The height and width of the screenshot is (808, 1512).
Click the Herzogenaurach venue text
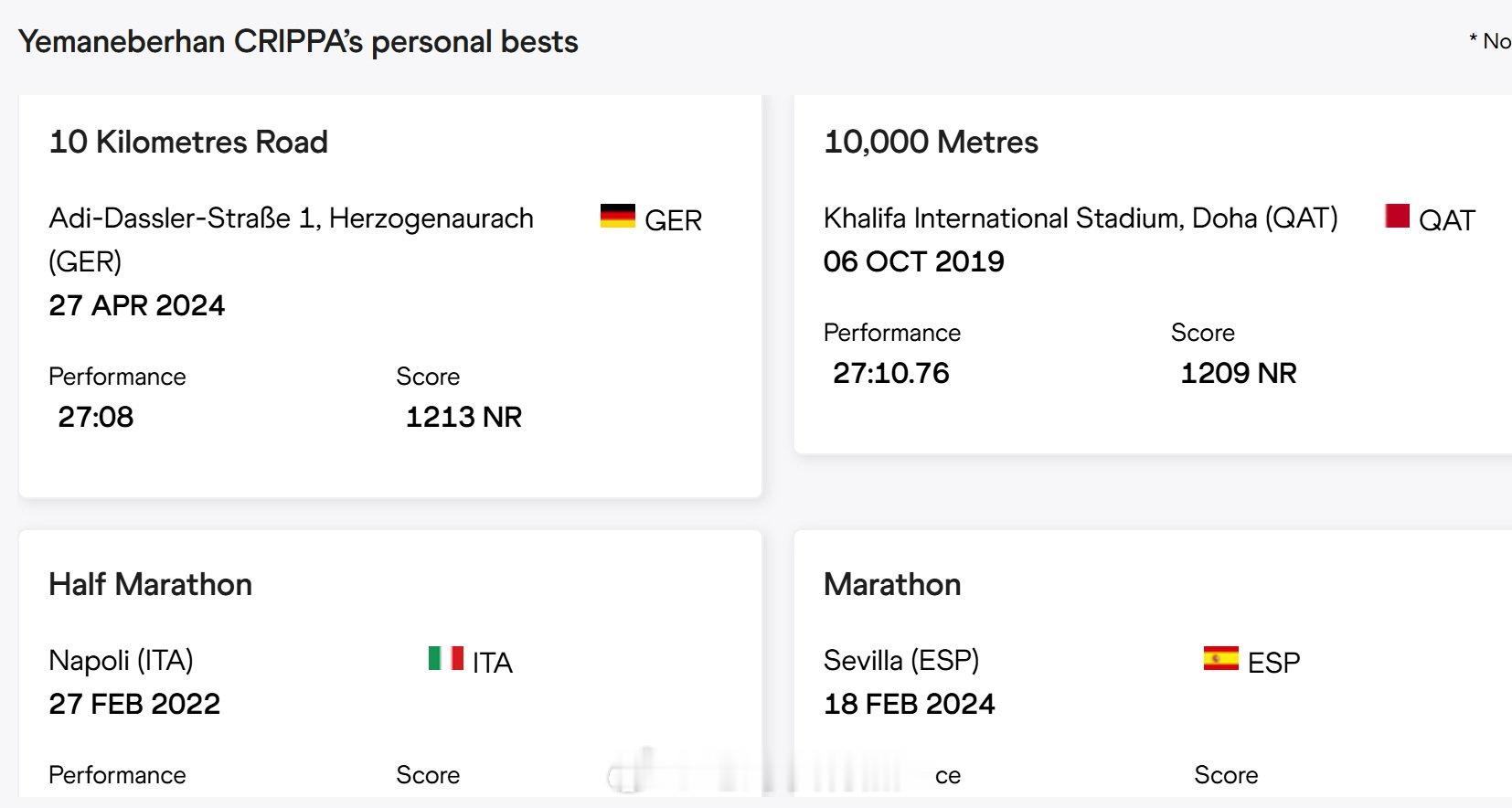[291, 239]
